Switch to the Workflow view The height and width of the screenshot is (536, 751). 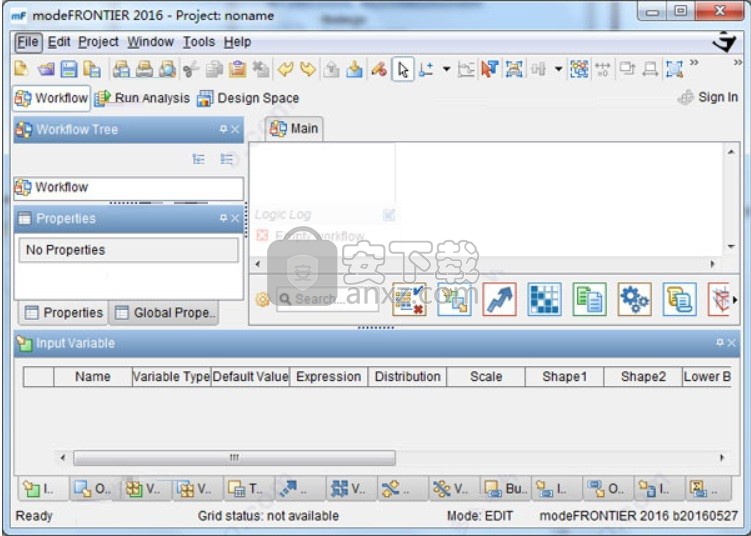51,98
